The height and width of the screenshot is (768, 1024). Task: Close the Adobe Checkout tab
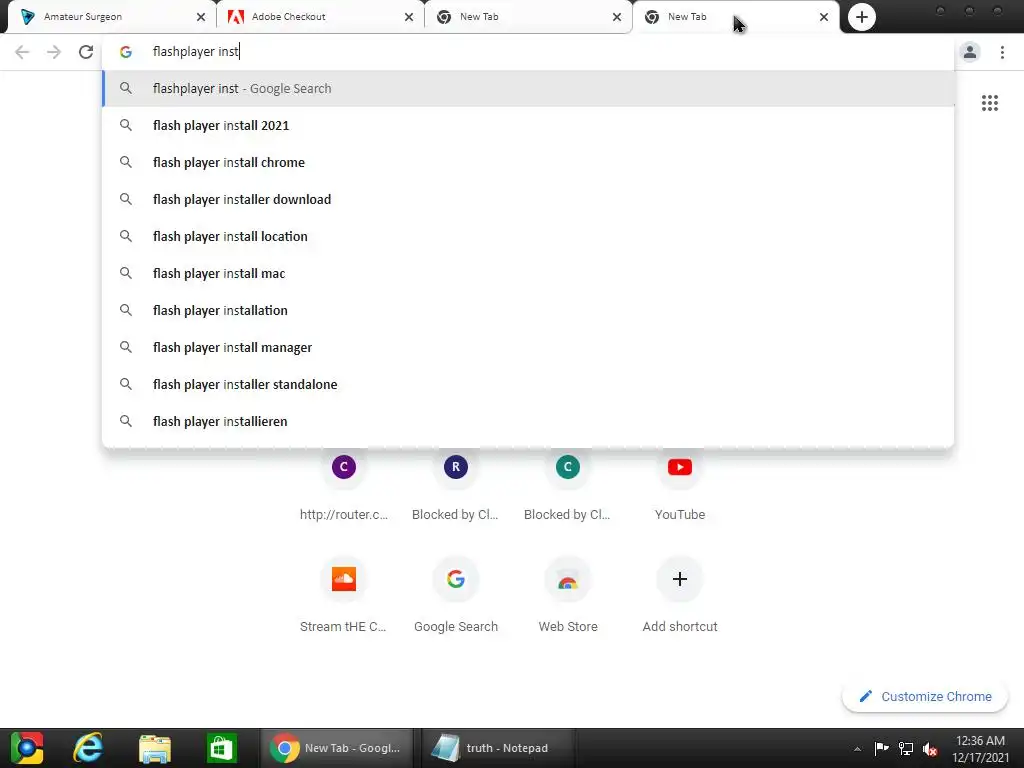pyautogui.click(x=409, y=17)
